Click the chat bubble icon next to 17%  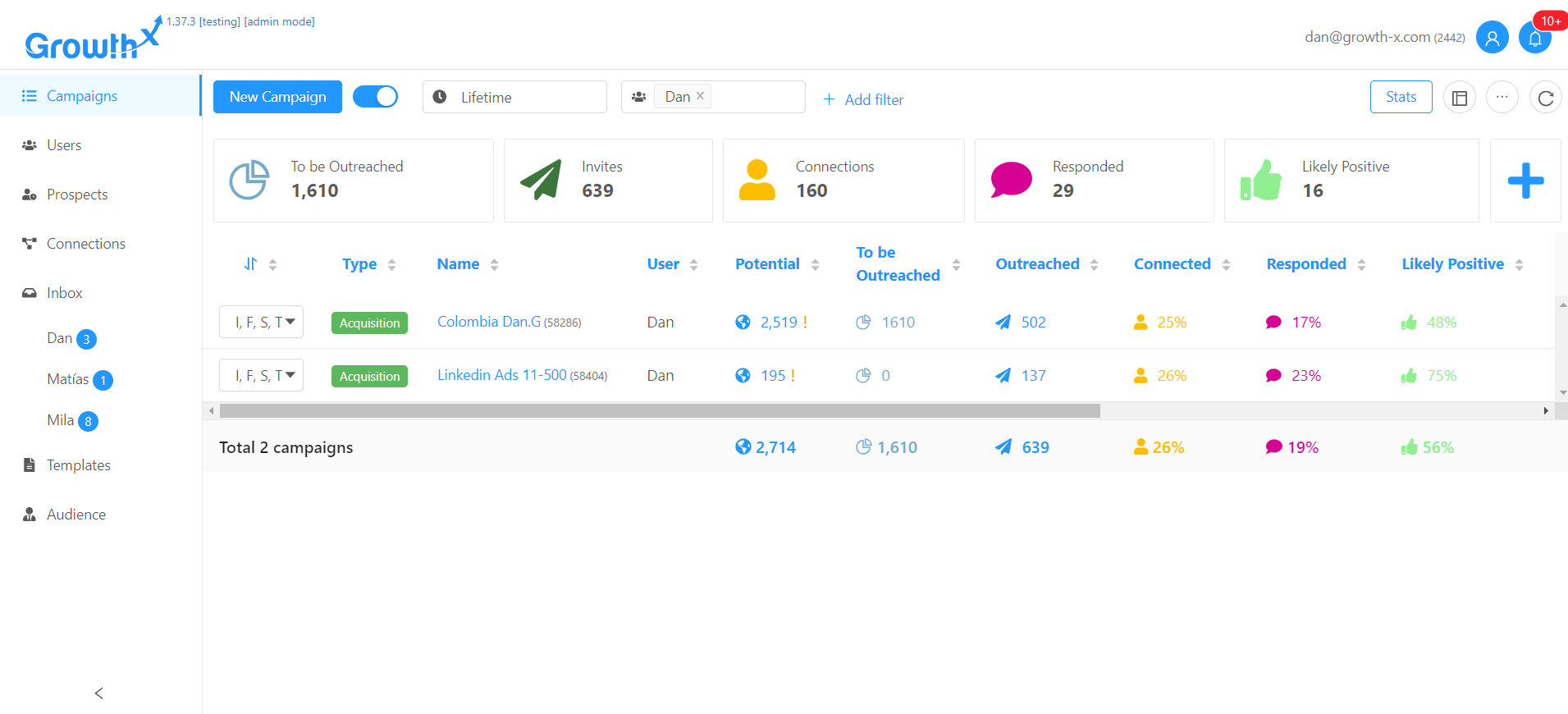click(x=1273, y=323)
